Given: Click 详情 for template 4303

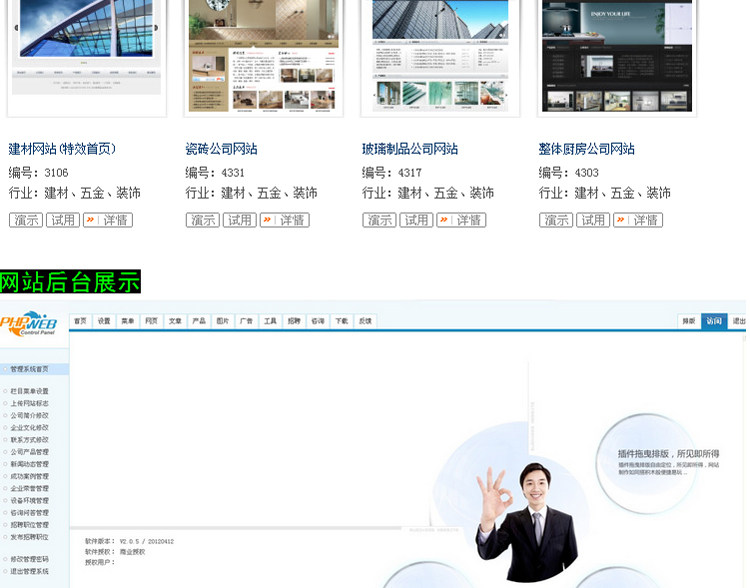Looking at the screenshot, I should pos(638,220).
